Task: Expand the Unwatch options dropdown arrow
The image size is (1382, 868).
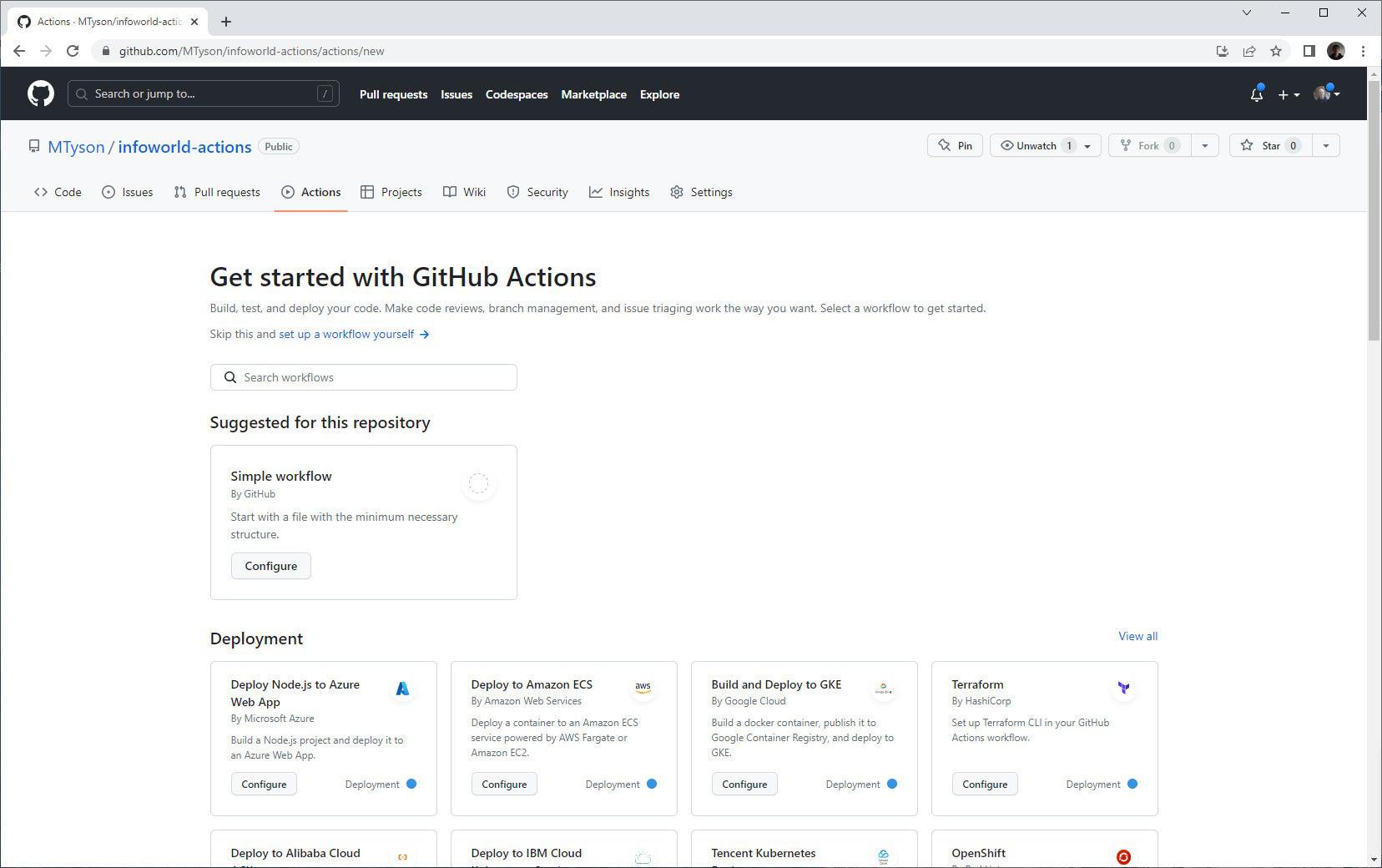Action: (x=1087, y=145)
